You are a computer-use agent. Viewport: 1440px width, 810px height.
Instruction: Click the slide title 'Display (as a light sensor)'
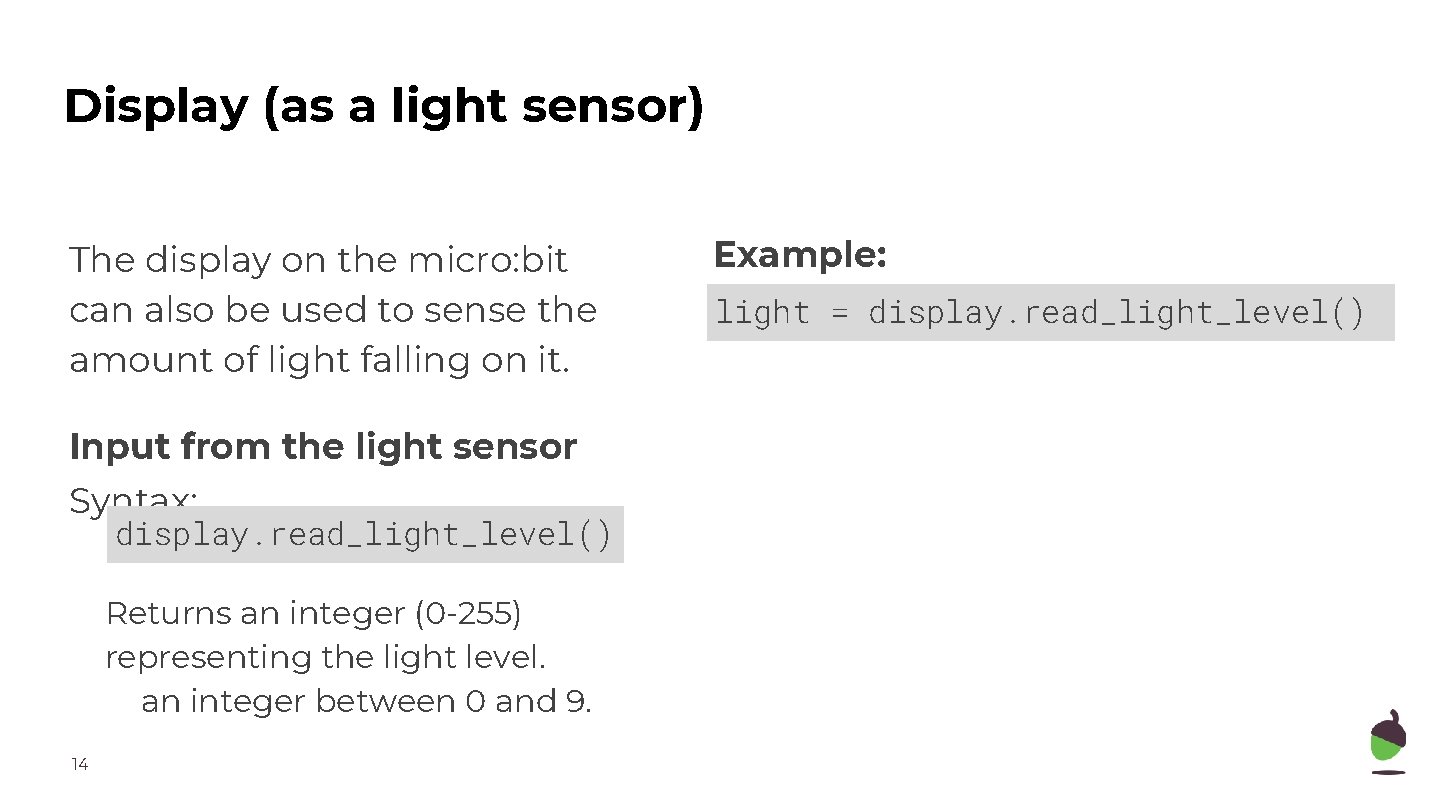383,107
